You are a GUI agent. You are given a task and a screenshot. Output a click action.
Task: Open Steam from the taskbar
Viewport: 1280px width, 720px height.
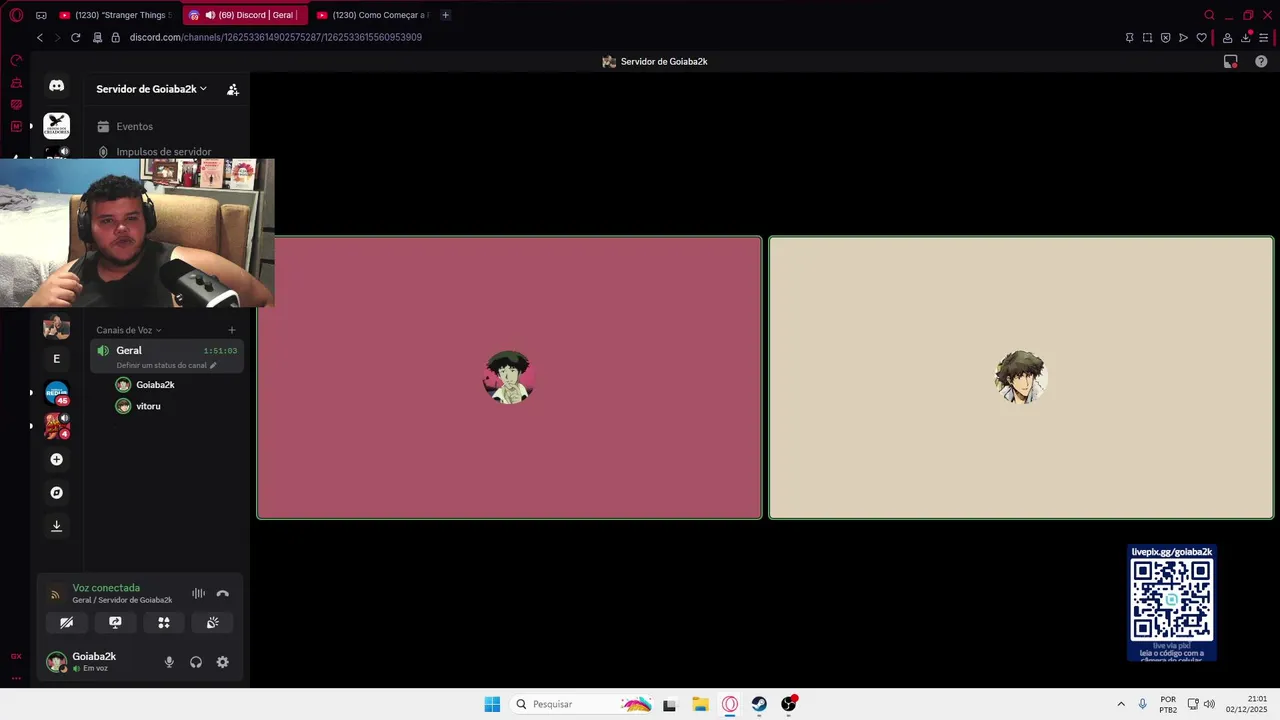click(760, 704)
